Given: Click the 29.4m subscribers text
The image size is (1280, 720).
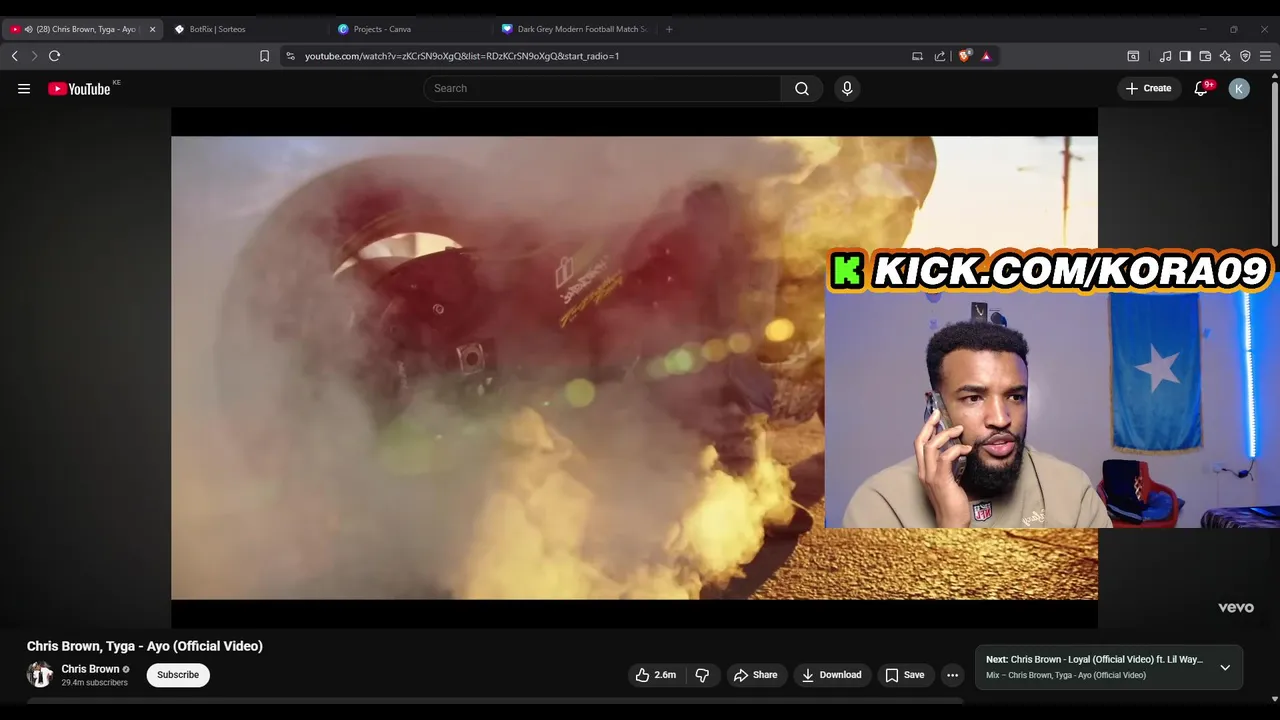Looking at the screenshot, I should click(94, 683).
